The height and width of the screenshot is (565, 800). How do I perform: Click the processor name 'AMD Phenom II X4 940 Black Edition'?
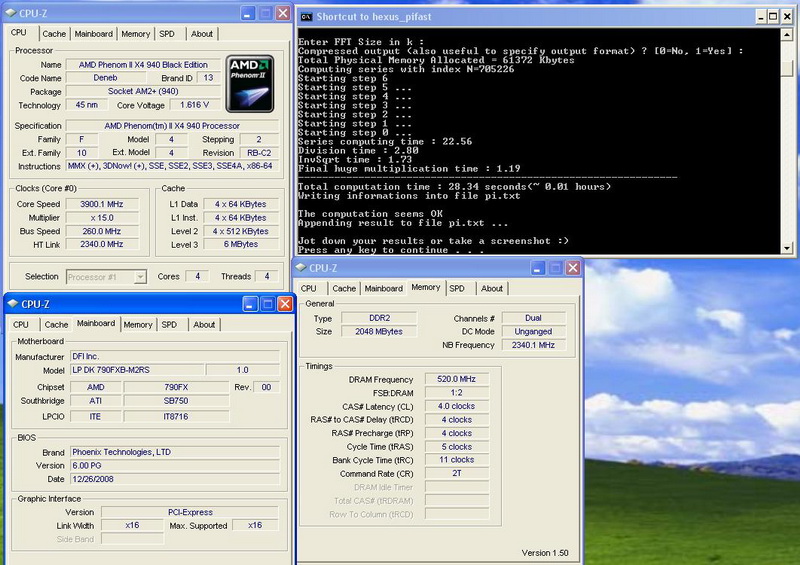click(x=143, y=65)
